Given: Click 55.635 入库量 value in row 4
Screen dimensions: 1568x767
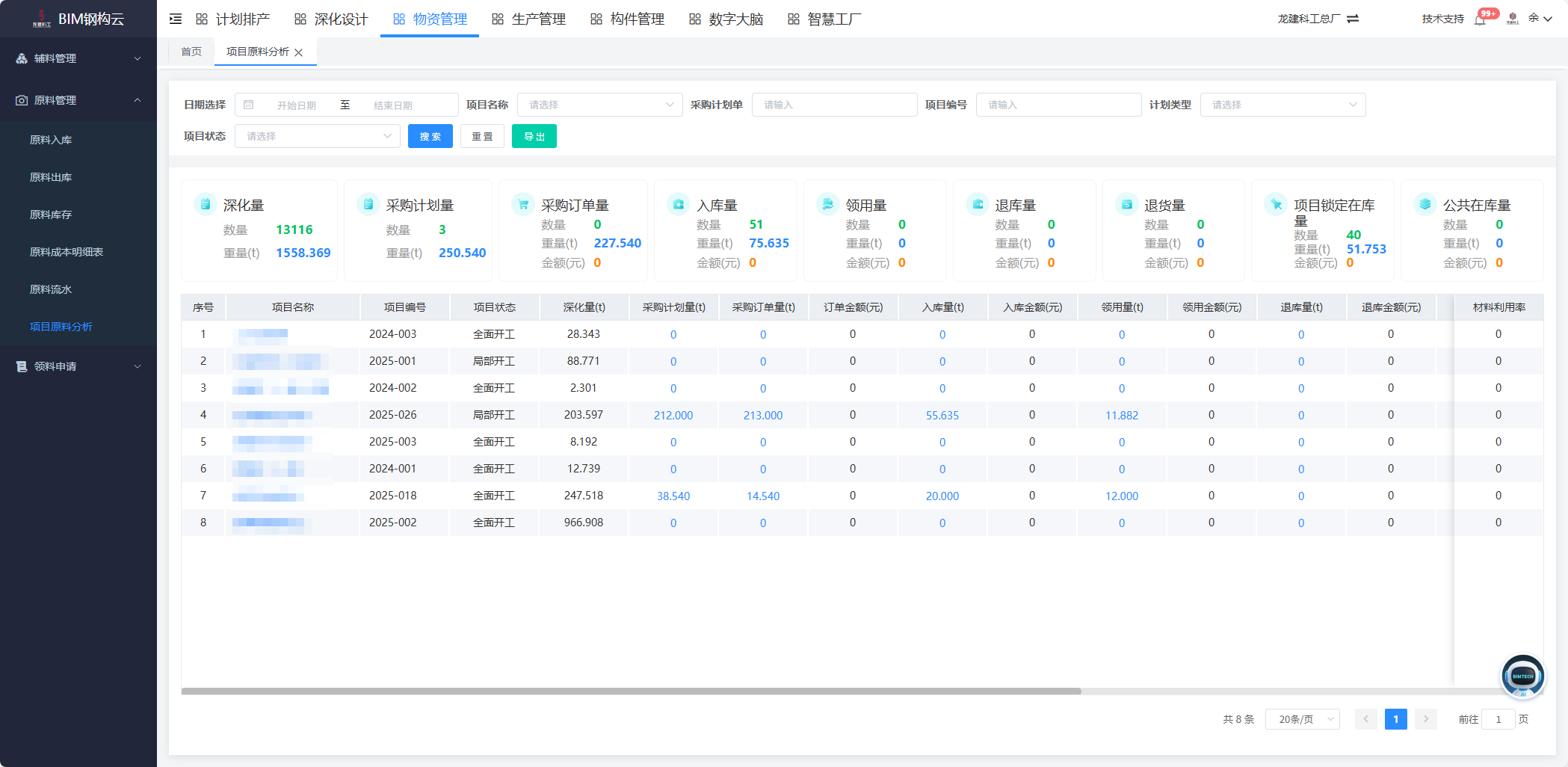Looking at the screenshot, I should [942, 416].
